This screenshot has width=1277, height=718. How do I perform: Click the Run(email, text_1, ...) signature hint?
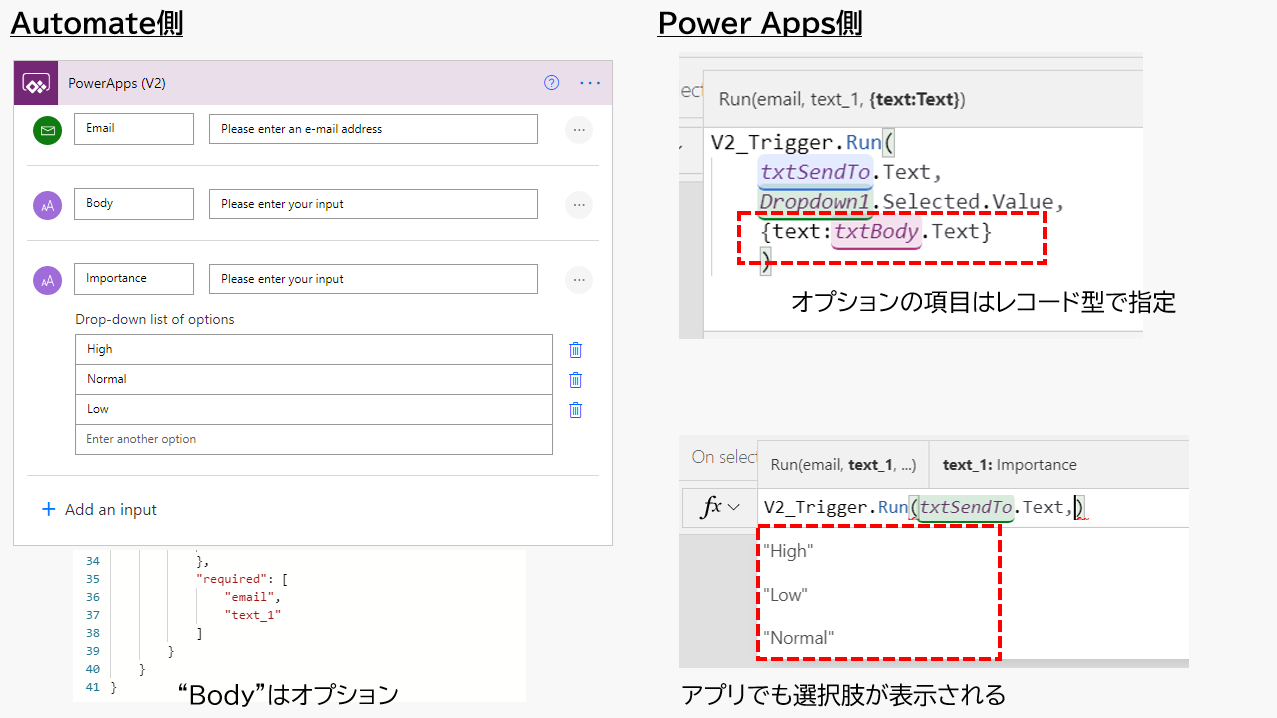(843, 464)
